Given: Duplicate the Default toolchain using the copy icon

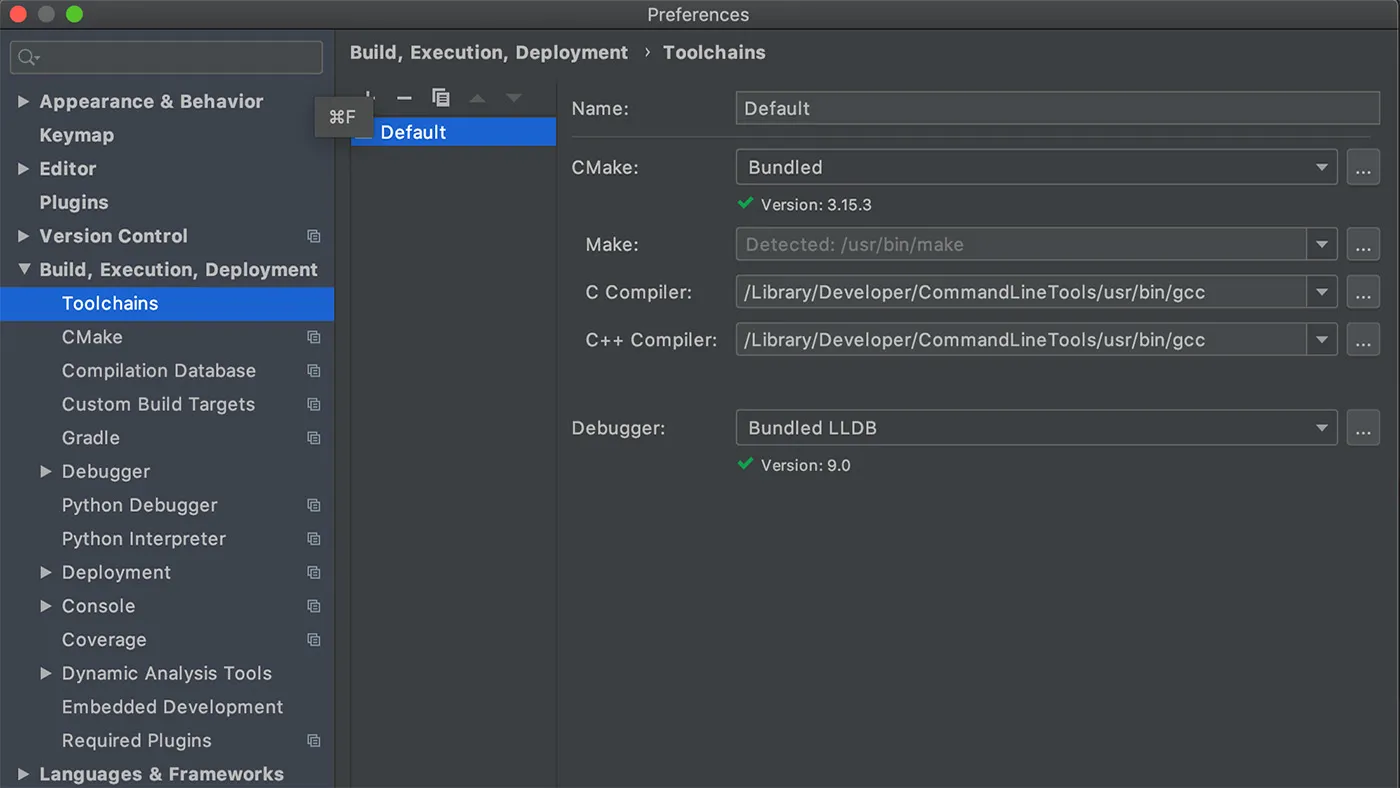Looking at the screenshot, I should tap(441, 97).
